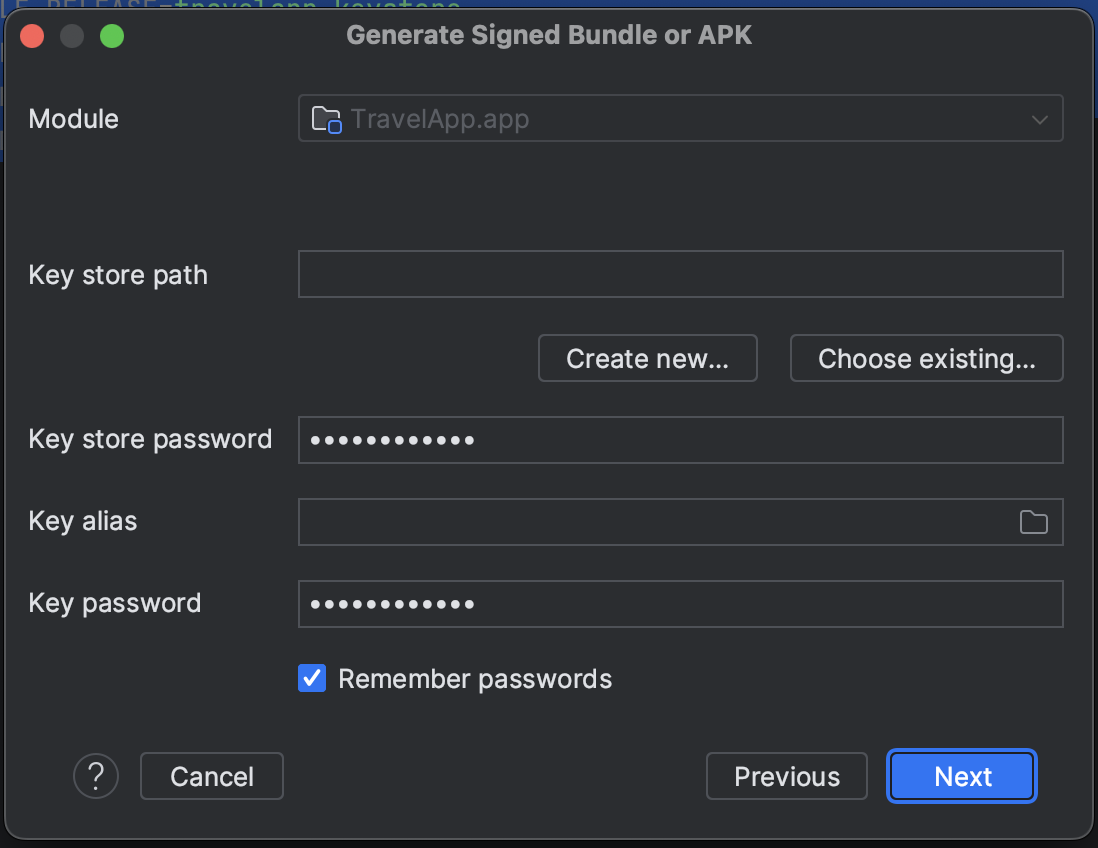Viewport: 1098px width, 848px height.
Task: Cancel the signing dialog
Action: [x=212, y=776]
